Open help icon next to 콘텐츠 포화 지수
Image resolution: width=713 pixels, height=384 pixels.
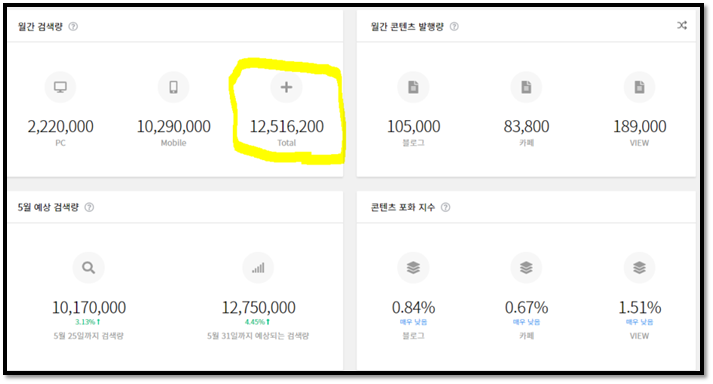[446, 207]
